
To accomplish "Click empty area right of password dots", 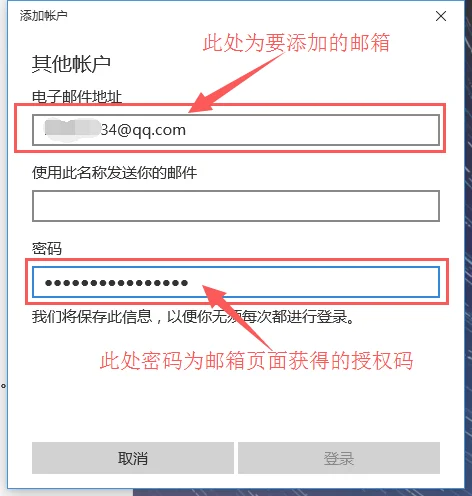I will click(313, 282).
